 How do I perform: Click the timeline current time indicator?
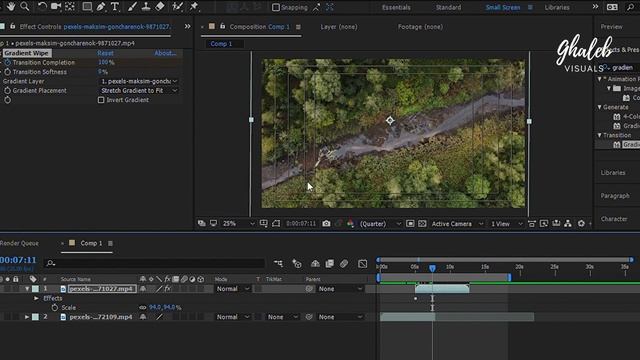tap(432, 268)
